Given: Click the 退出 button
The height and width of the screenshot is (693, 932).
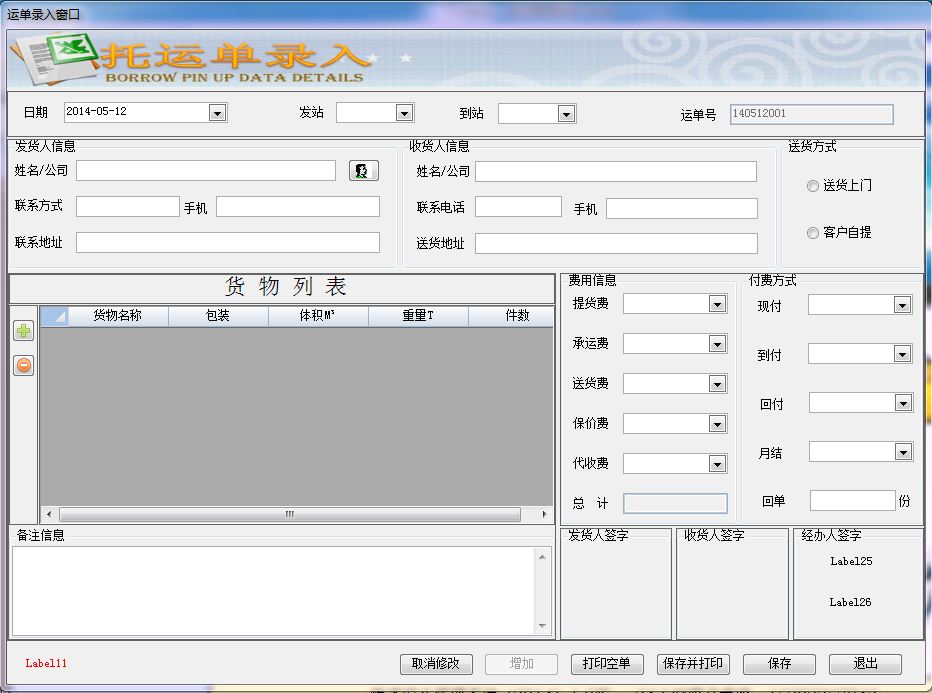Looking at the screenshot, I should click(865, 664).
